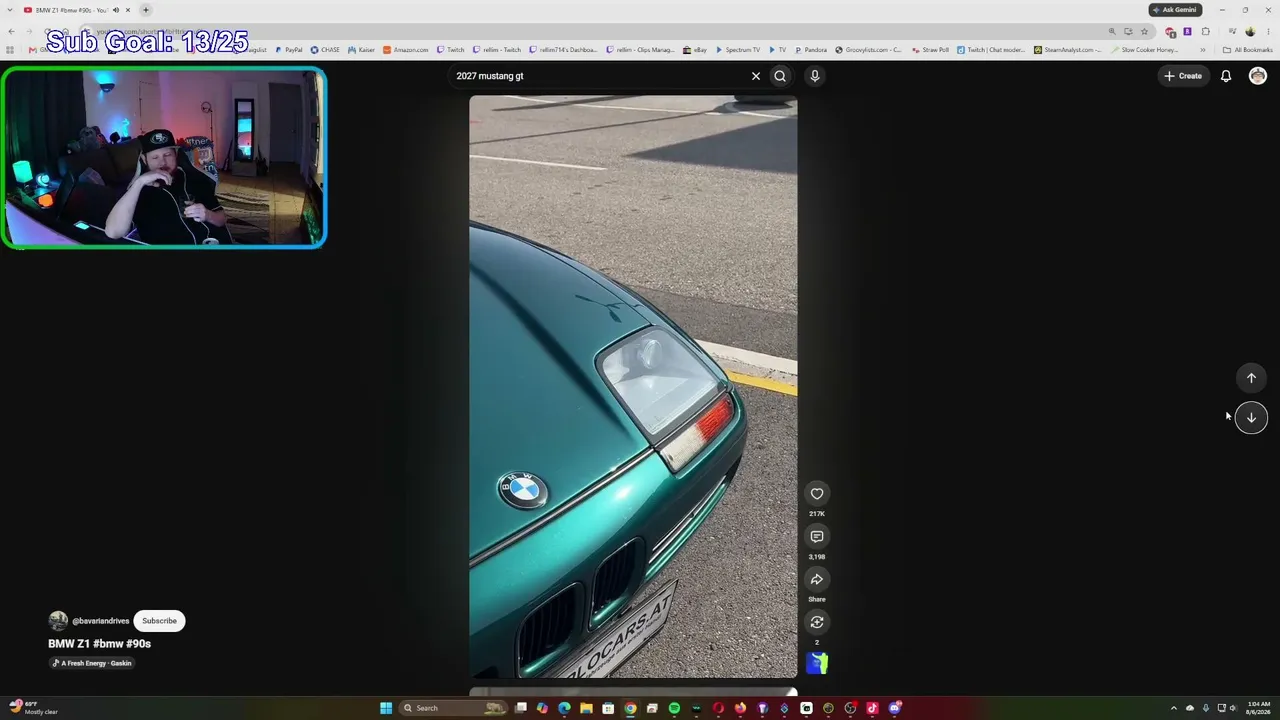Screen dimensions: 1280x720
Task: Clear the search box text
Action: (756, 76)
